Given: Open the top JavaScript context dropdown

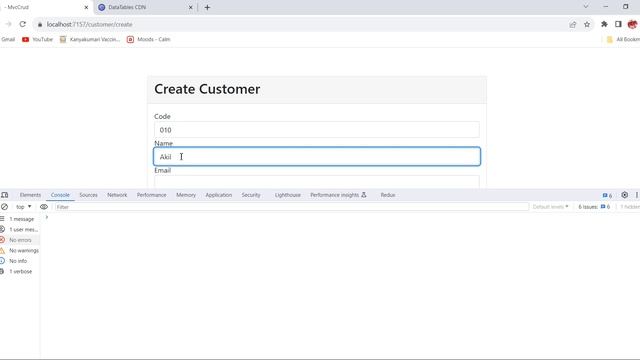Looking at the screenshot, I should [x=23, y=207].
